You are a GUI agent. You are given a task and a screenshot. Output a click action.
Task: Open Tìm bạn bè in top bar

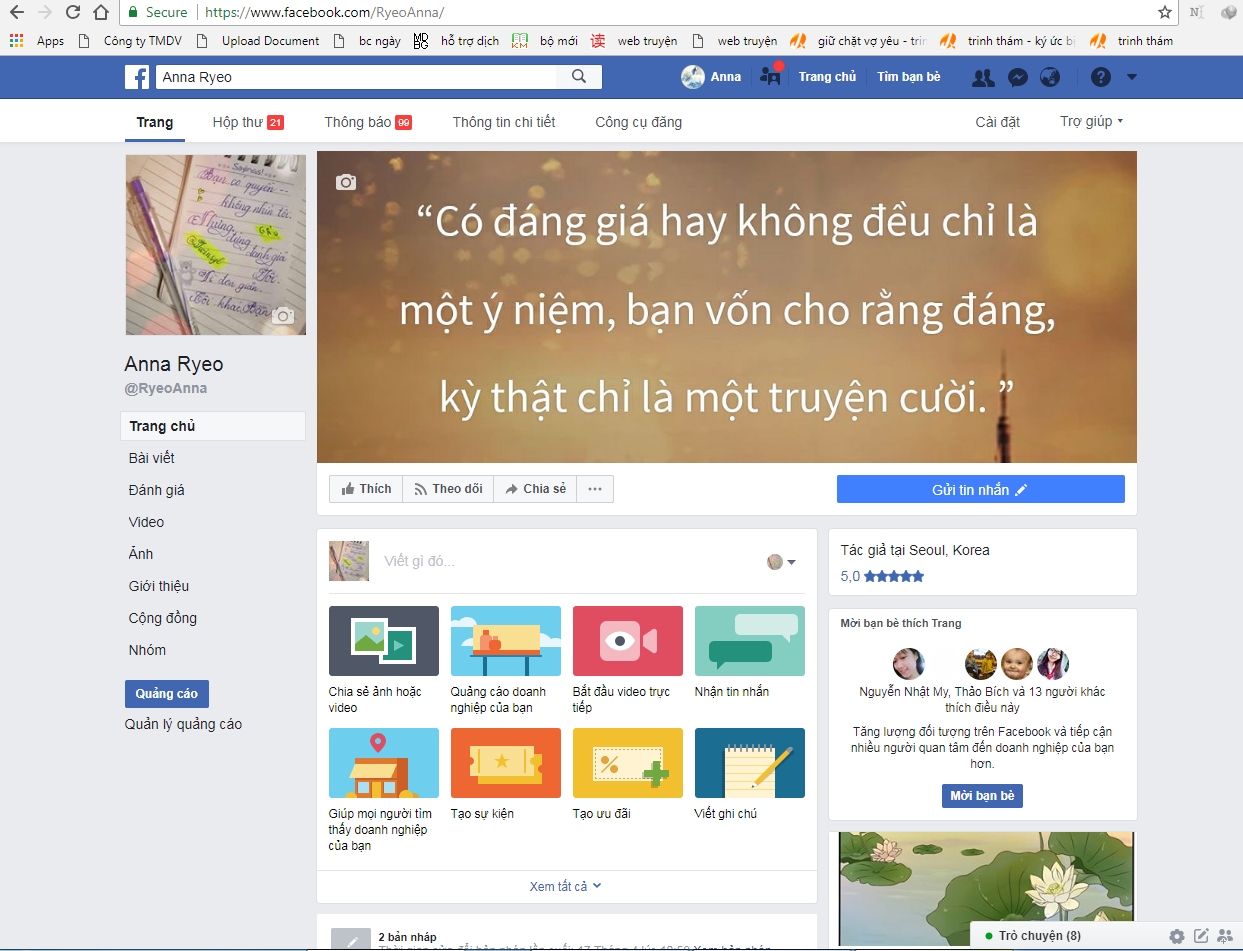tap(909, 77)
